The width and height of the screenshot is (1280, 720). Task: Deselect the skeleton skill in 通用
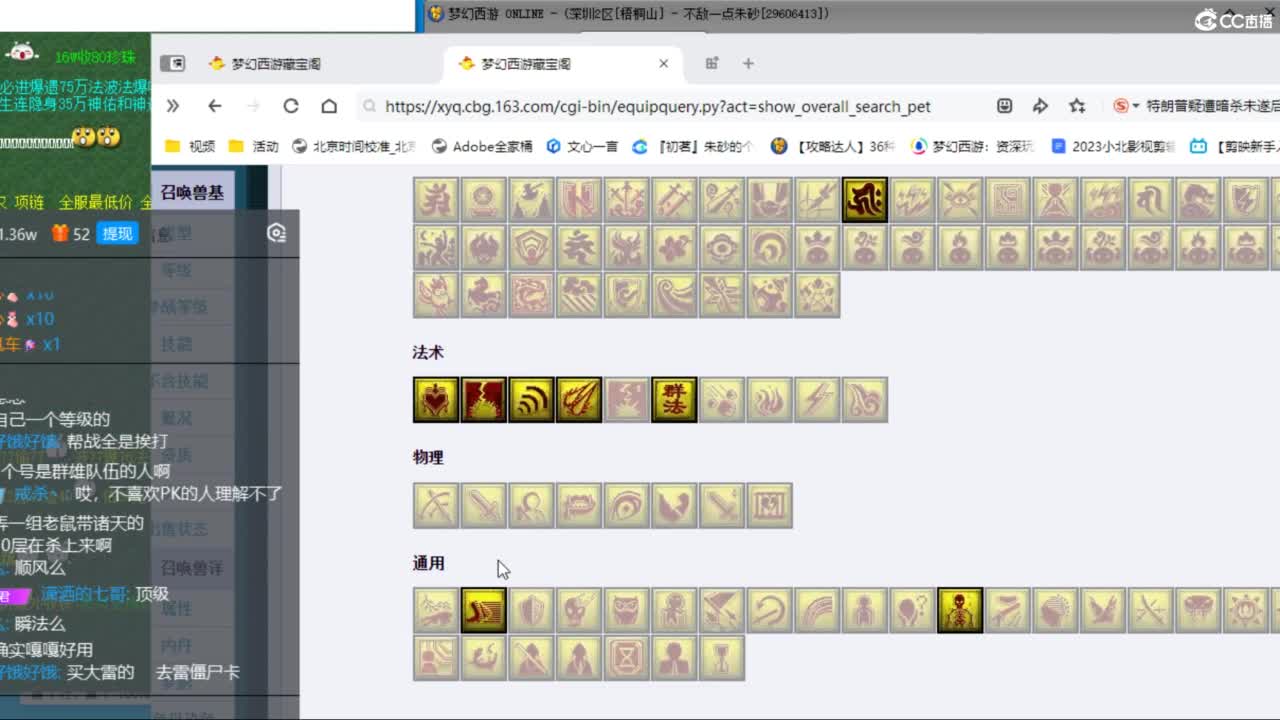(960, 610)
